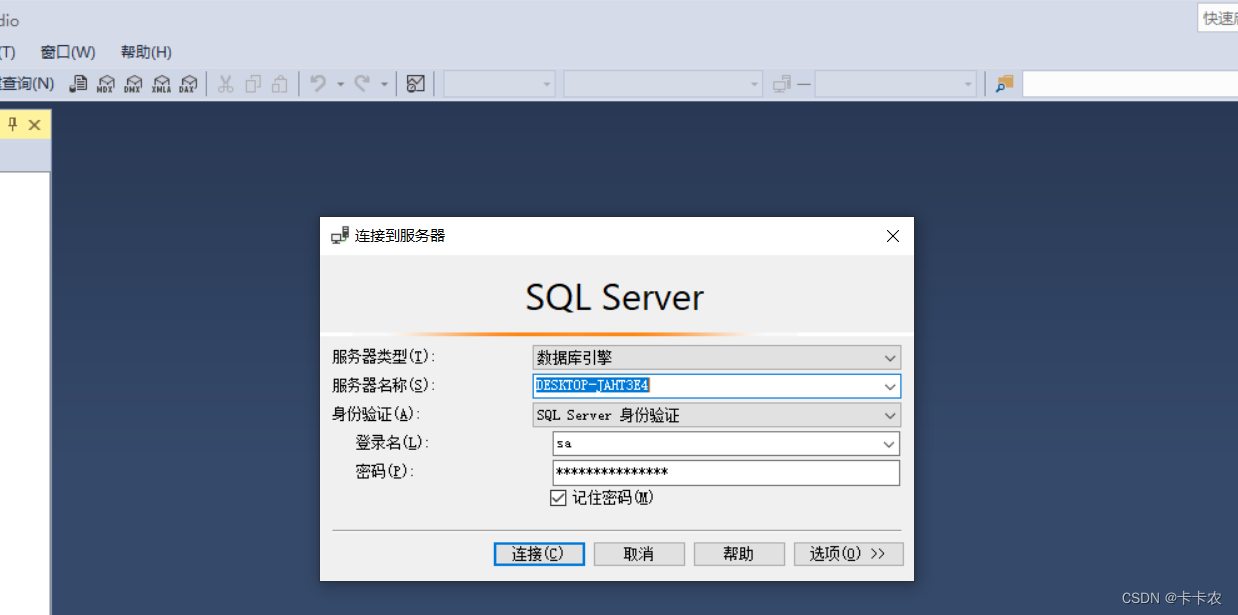
Task: Click the Redo arrow icon
Action: coord(362,84)
